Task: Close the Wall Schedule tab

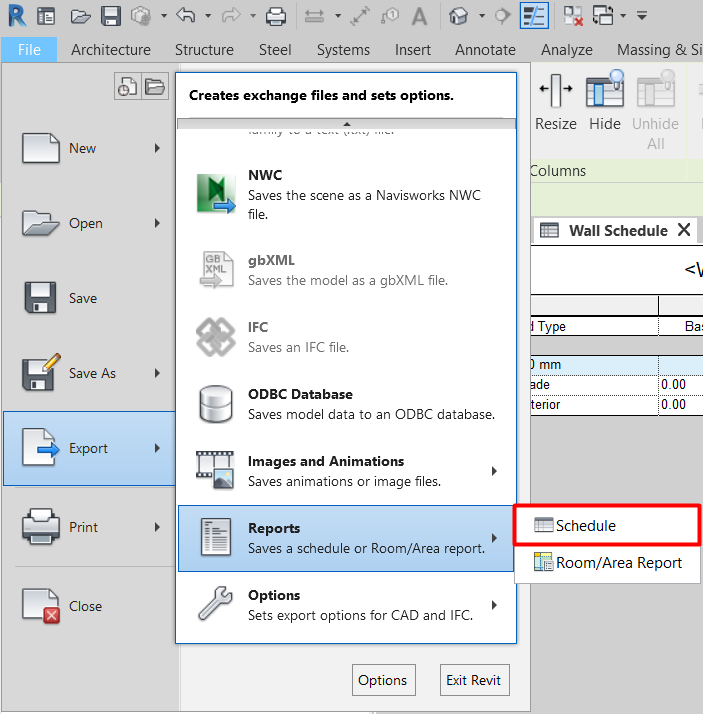Action: [684, 230]
